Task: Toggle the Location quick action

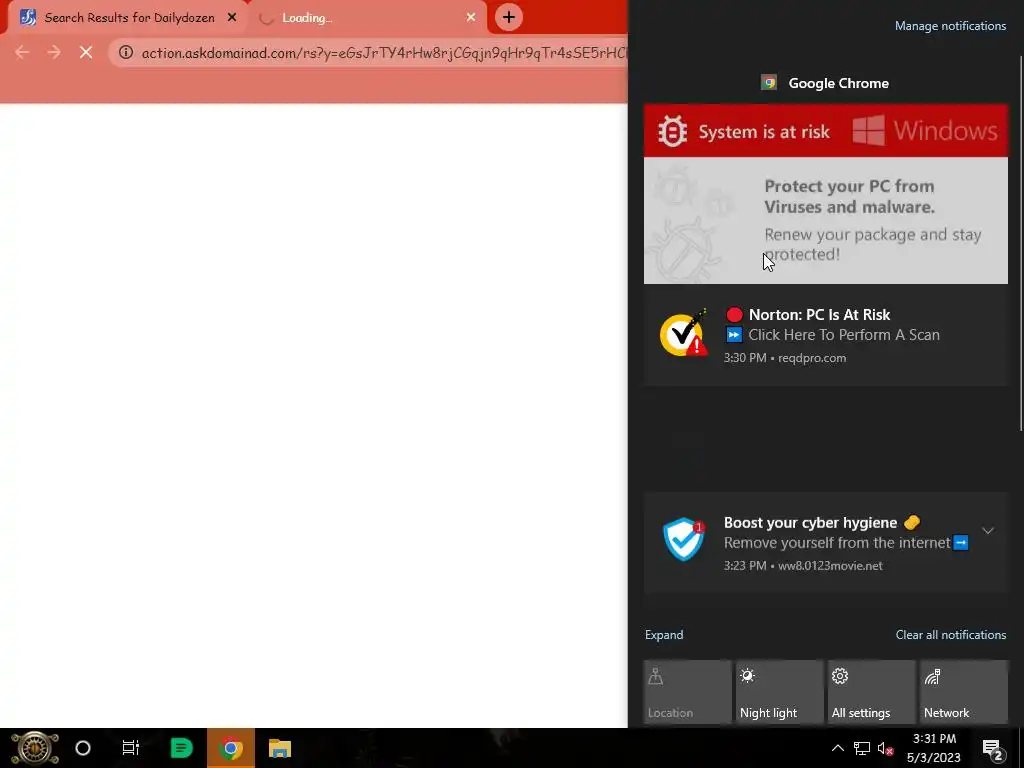Action: click(x=687, y=692)
